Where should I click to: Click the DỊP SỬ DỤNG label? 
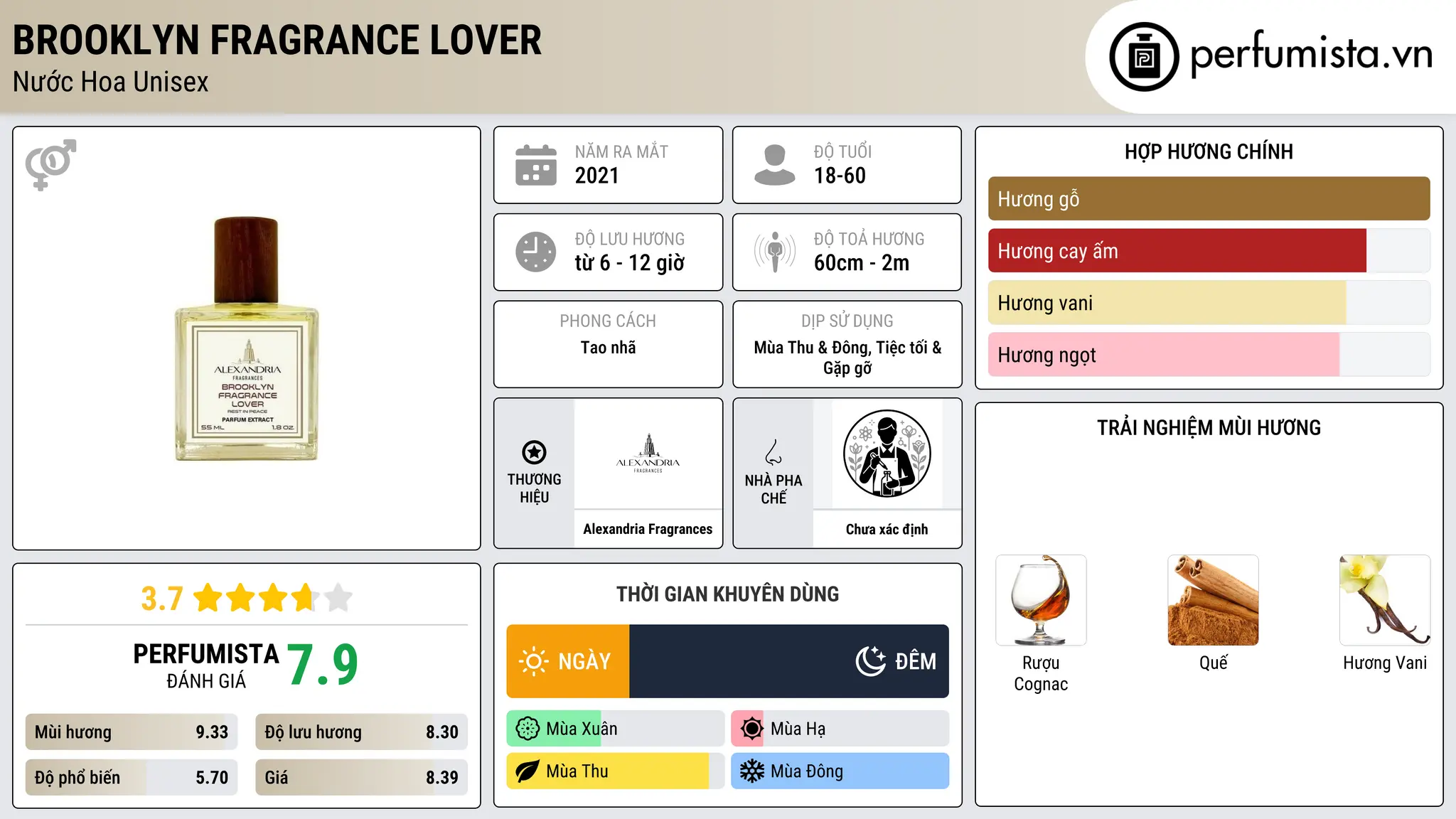[x=847, y=321]
